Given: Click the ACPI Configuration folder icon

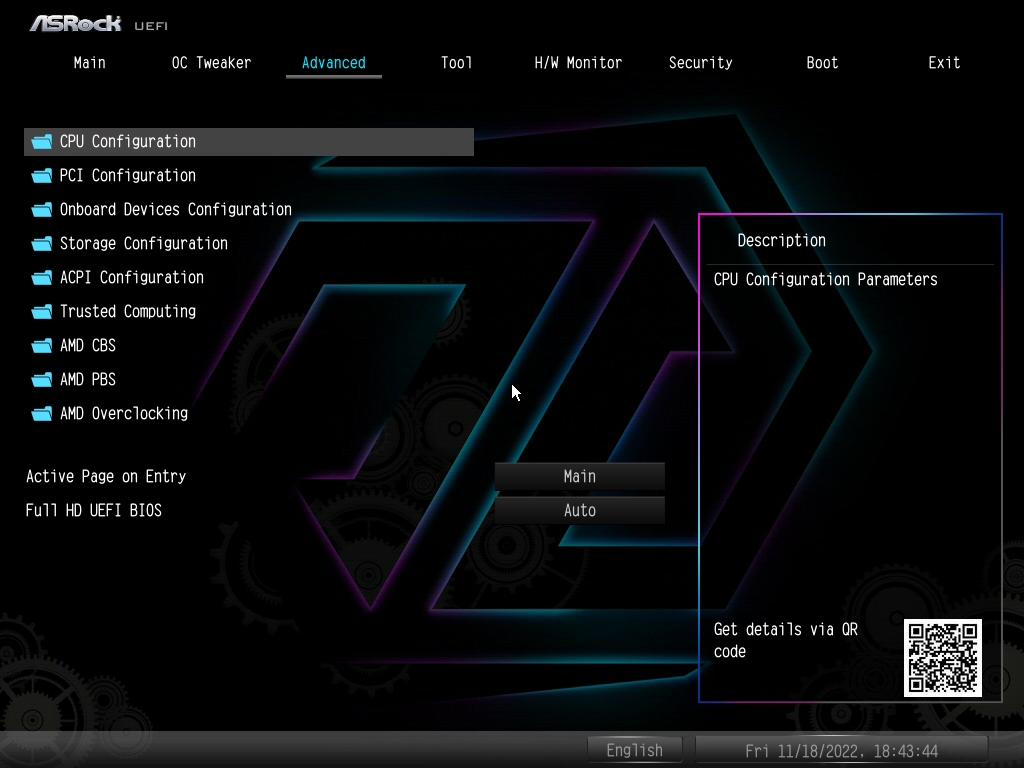Looking at the screenshot, I should pos(42,278).
